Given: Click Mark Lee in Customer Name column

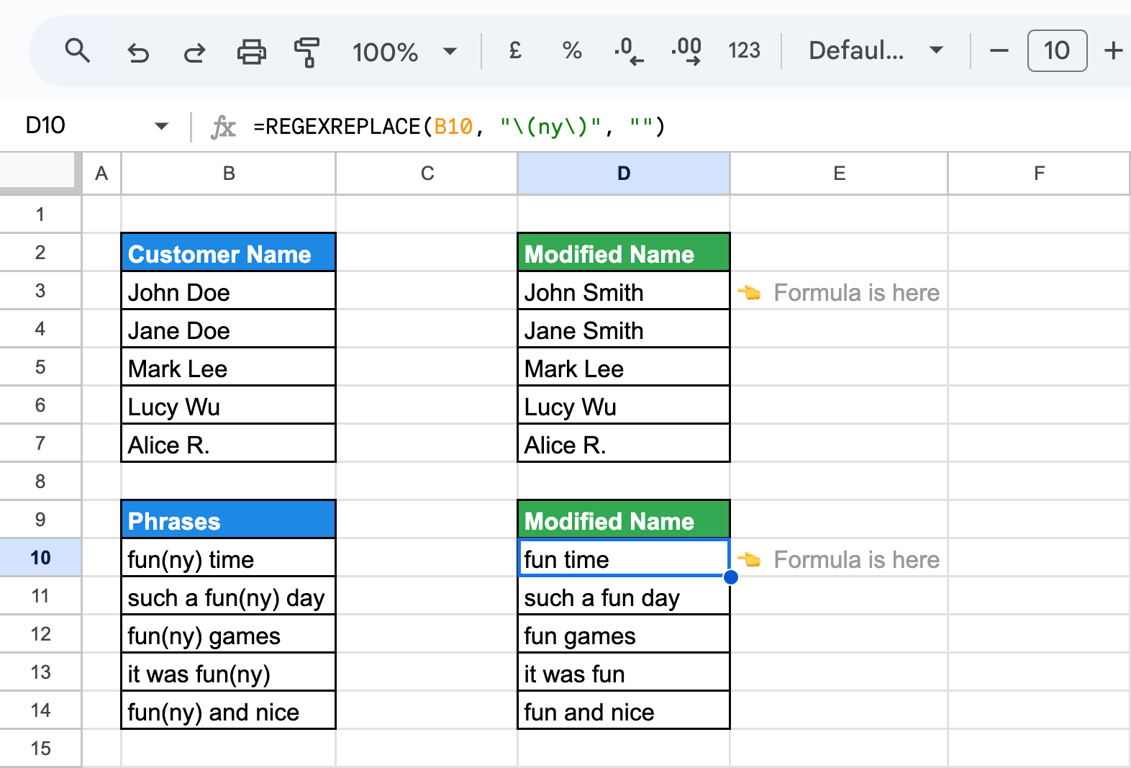Looking at the screenshot, I should (x=229, y=367).
